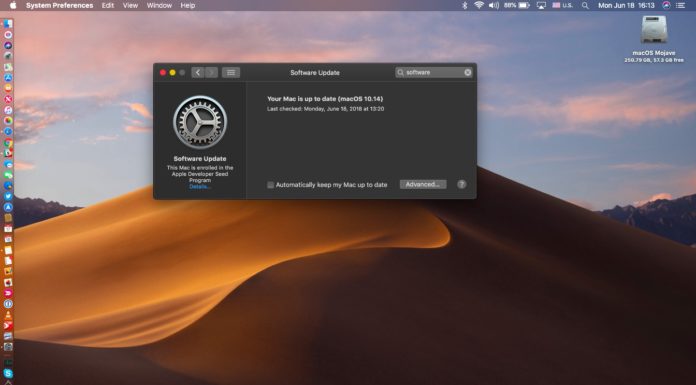The image size is (696, 385).
Task: Click the AirPlay display icon
Action: pyautogui.click(x=541, y=5)
